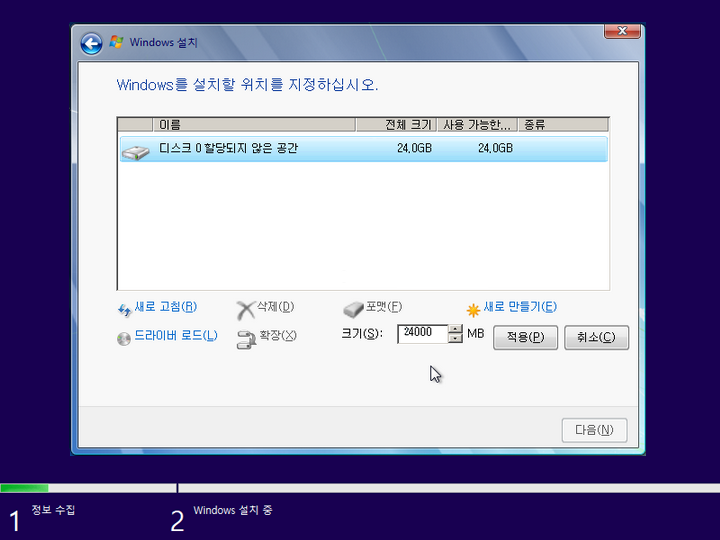720x540 pixels.
Task: Refresh the list via 새로 고침(R)
Action: (x=165, y=307)
